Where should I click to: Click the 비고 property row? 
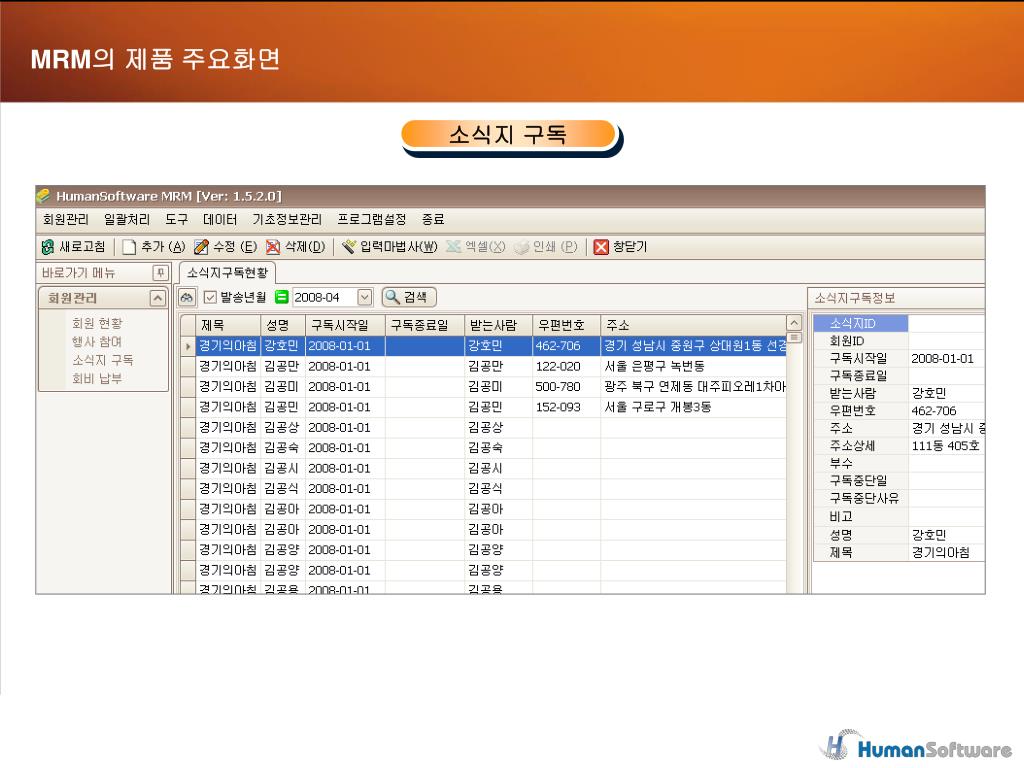899,517
